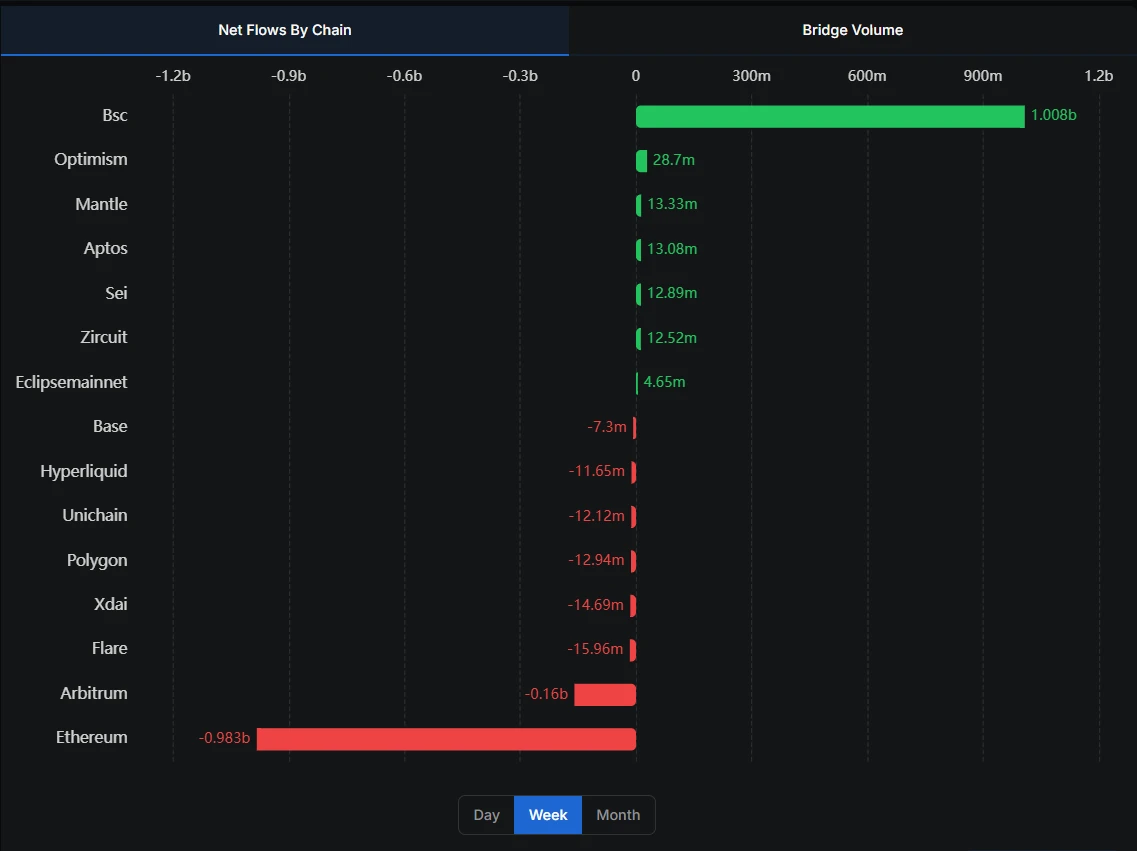This screenshot has width=1137, height=851.
Task: Select the Ethereum chain label
Action: coord(91,738)
